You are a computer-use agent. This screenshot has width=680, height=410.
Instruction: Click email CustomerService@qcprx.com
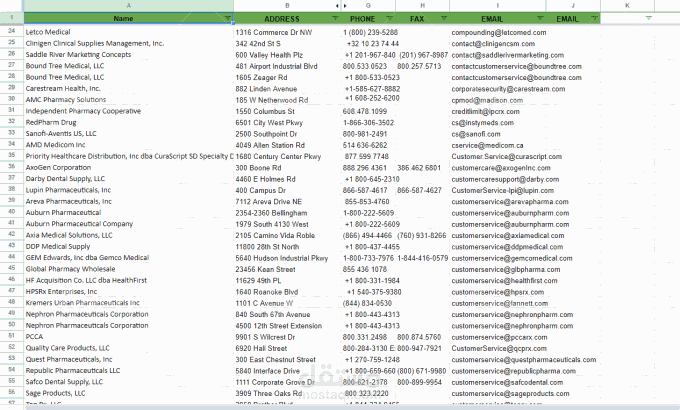[497, 348]
